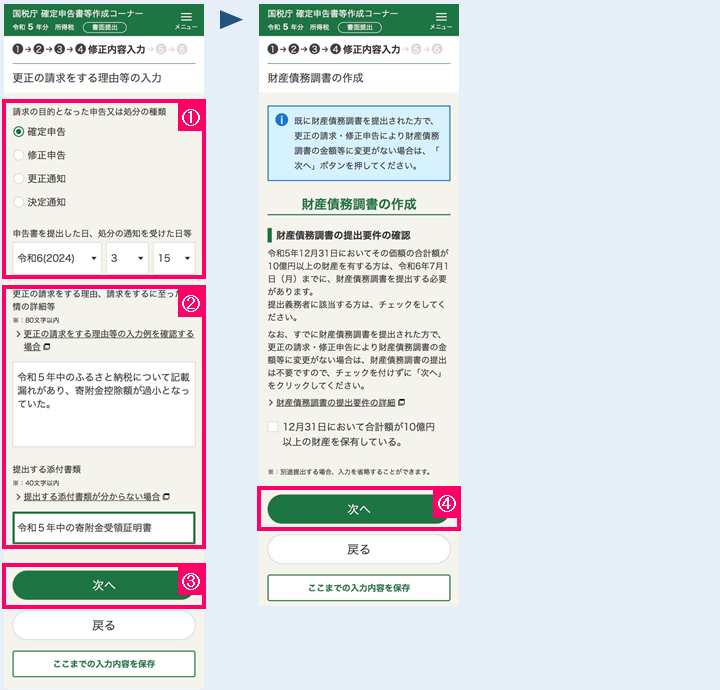The width and height of the screenshot is (720, 690).
Task: Click the external-link icon after 提出要件の詳細
Action: [x=401, y=403]
